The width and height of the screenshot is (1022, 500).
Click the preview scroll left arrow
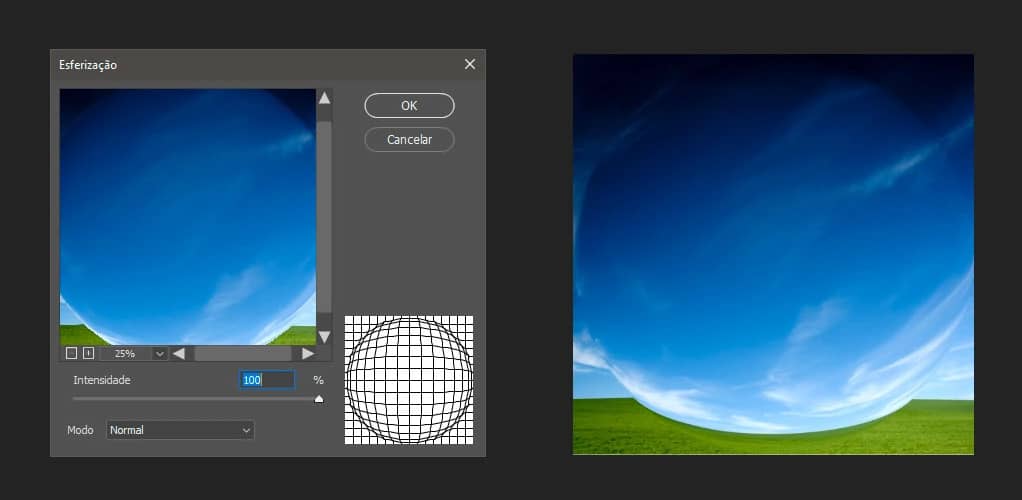[178, 353]
